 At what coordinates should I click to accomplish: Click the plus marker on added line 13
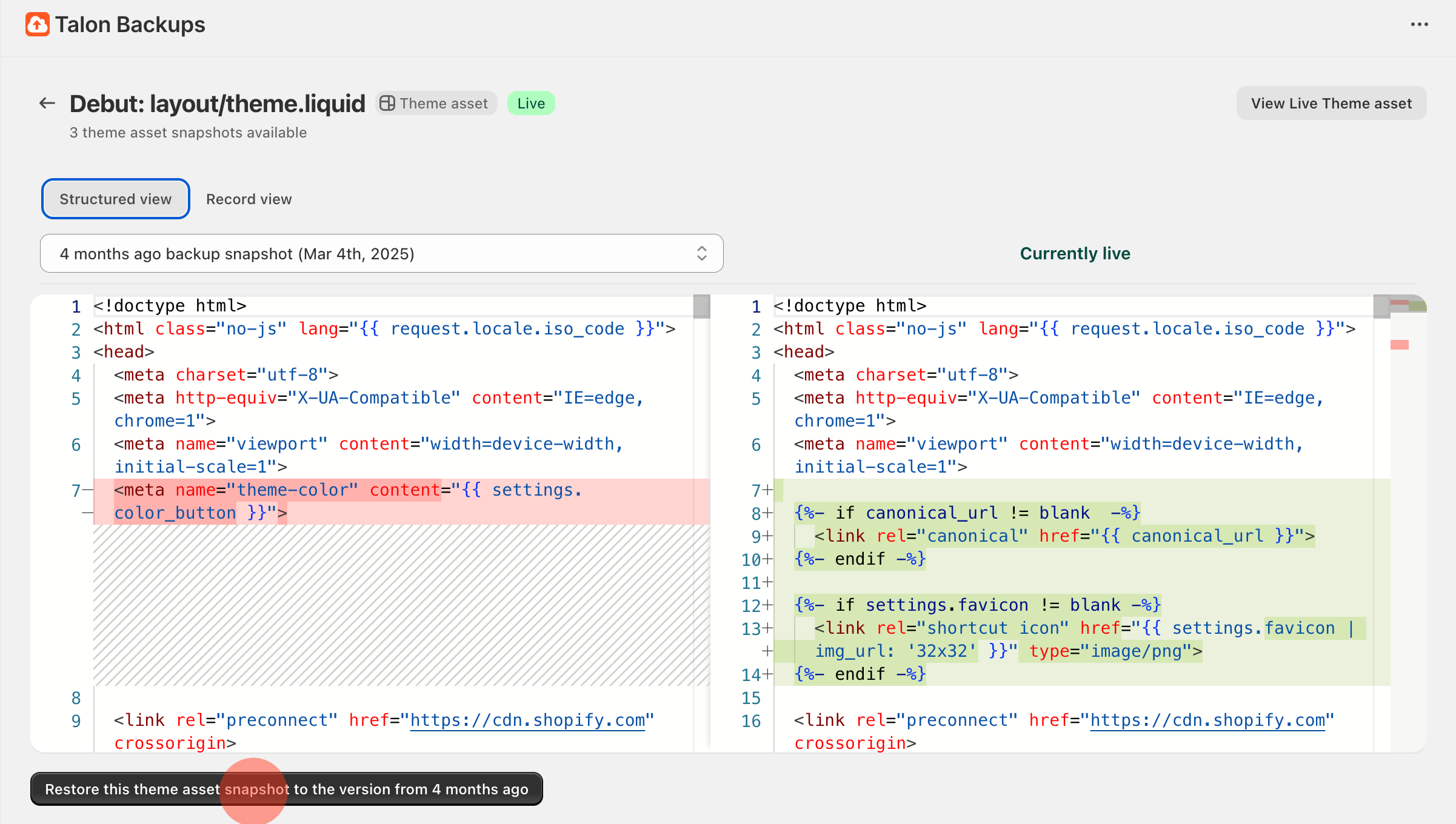click(768, 628)
